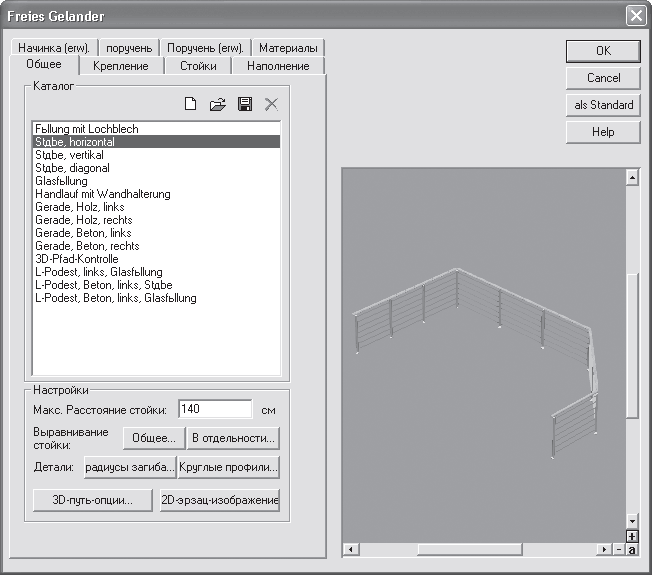Viewport: 652px width, 575px height.
Task: Select 'Glasfьllung' in the catalog list
Action: pos(61,181)
